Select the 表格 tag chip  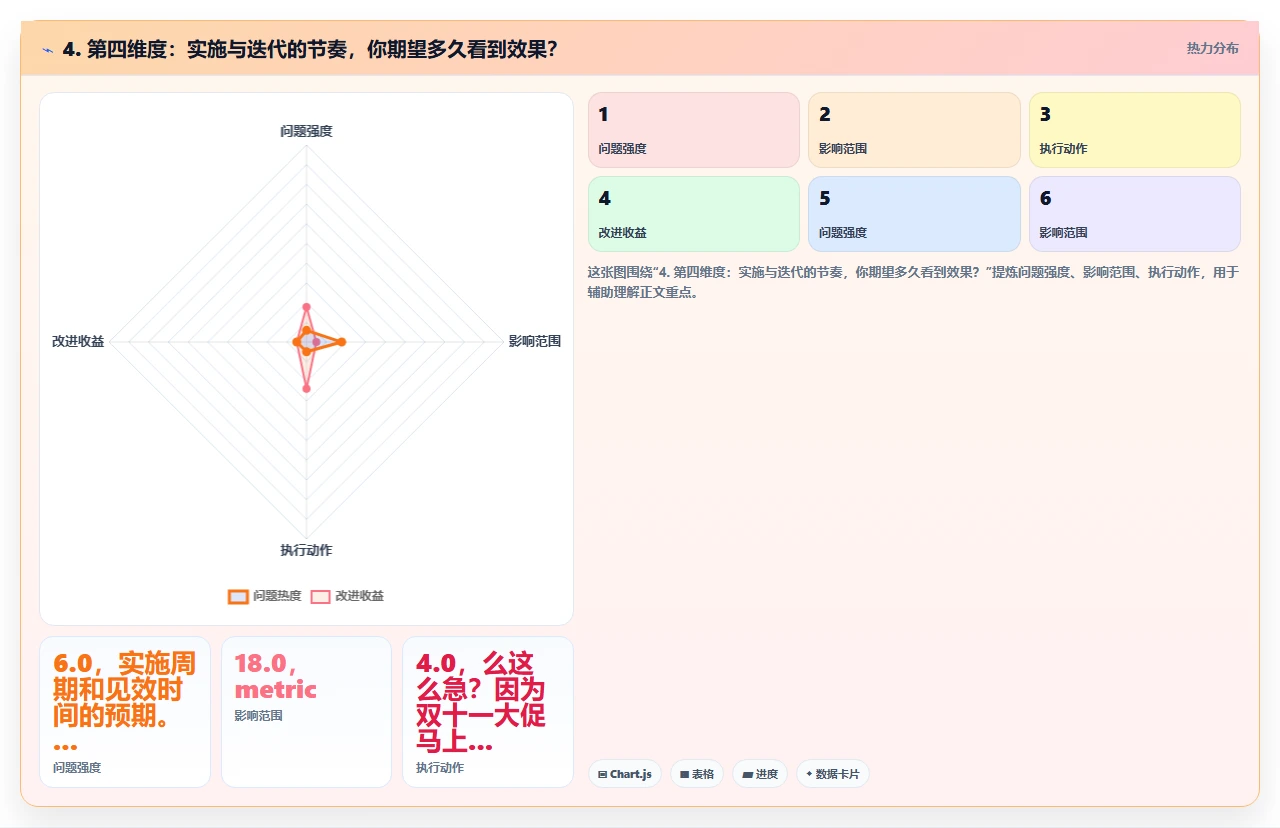[x=697, y=774]
